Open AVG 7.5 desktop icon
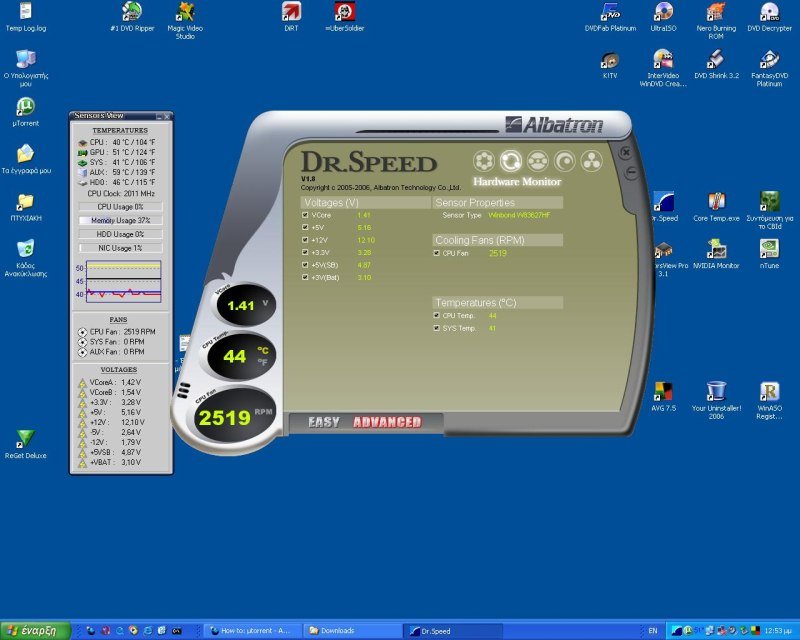 663,397
